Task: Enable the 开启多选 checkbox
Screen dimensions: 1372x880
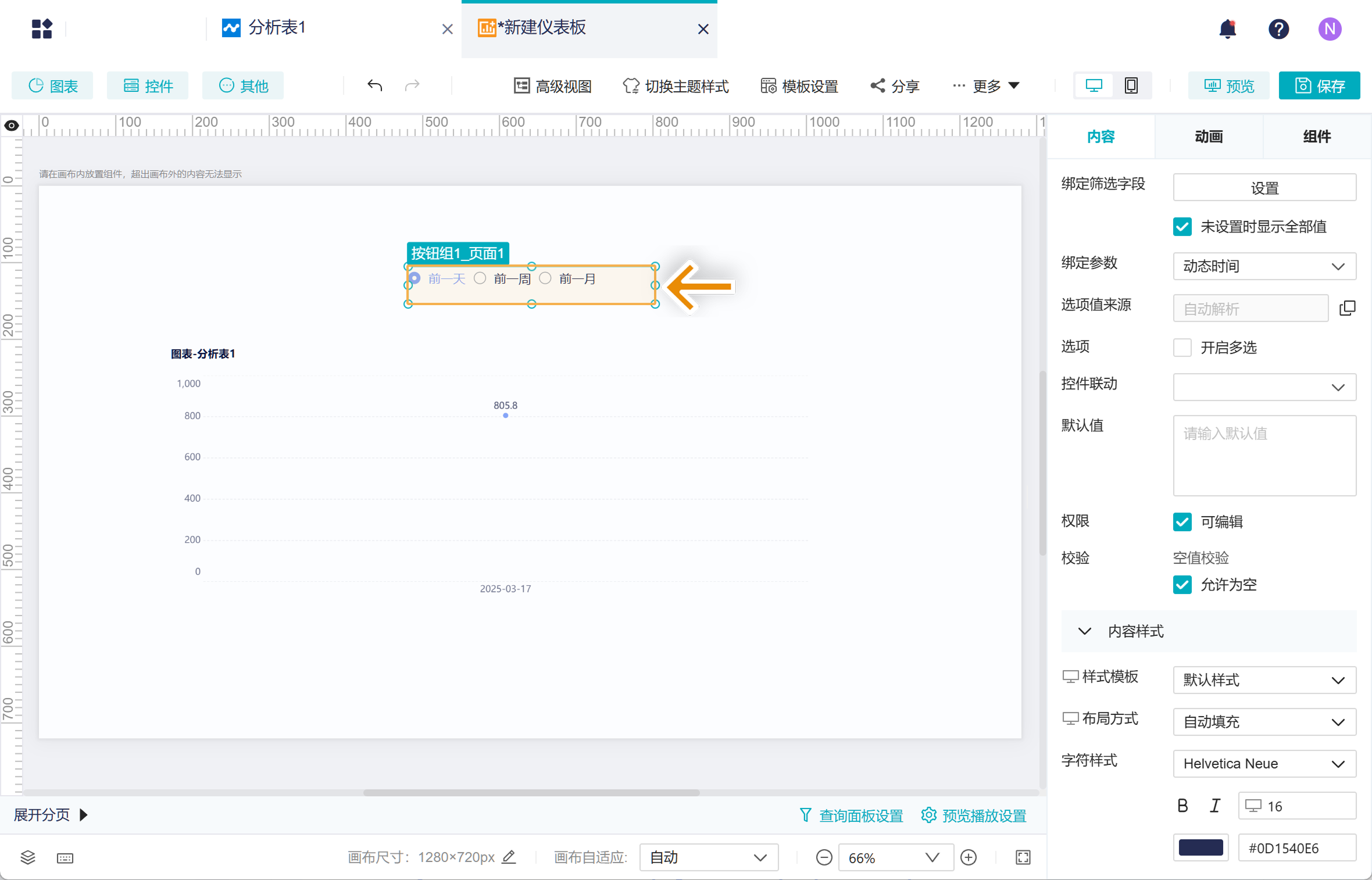Action: coord(1182,348)
